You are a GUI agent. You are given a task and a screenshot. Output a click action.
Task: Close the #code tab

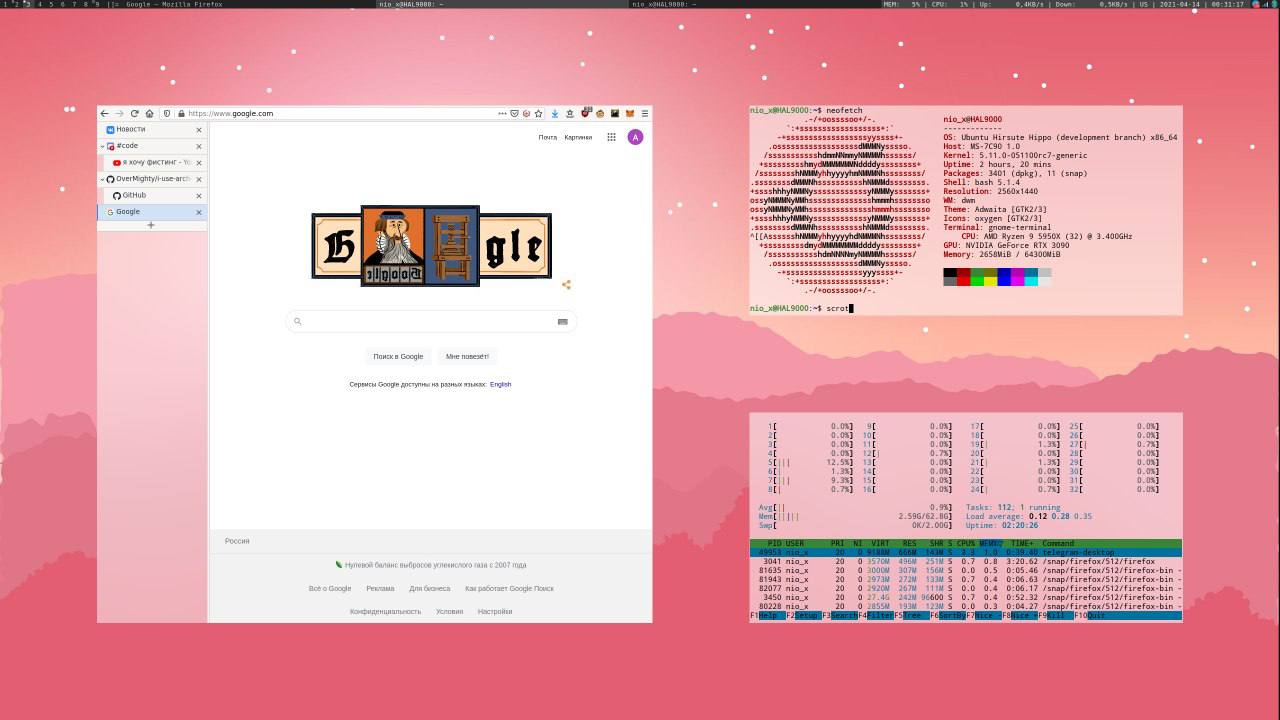[199, 146]
